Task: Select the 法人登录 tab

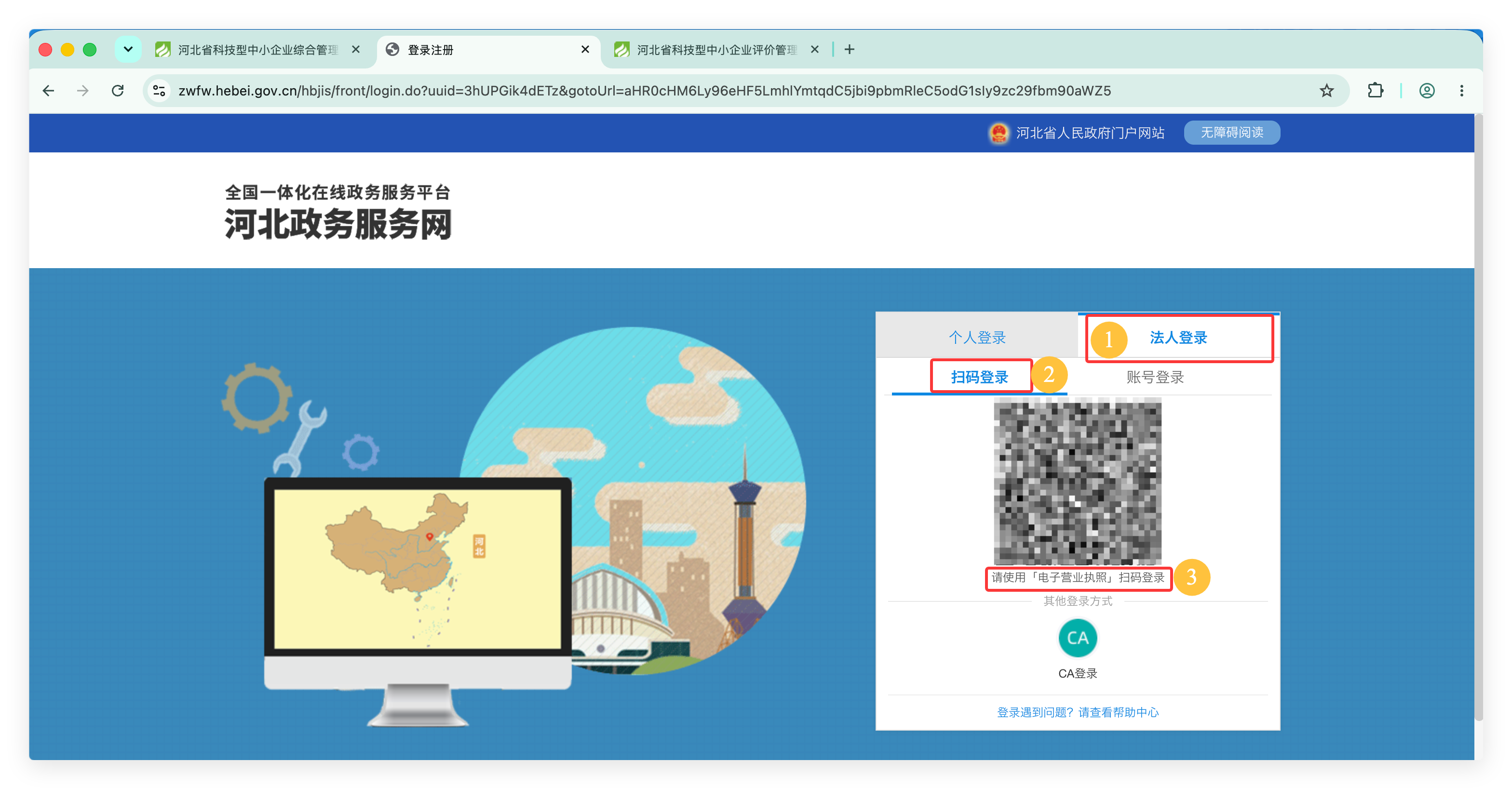Action: tap(1178, 337)
